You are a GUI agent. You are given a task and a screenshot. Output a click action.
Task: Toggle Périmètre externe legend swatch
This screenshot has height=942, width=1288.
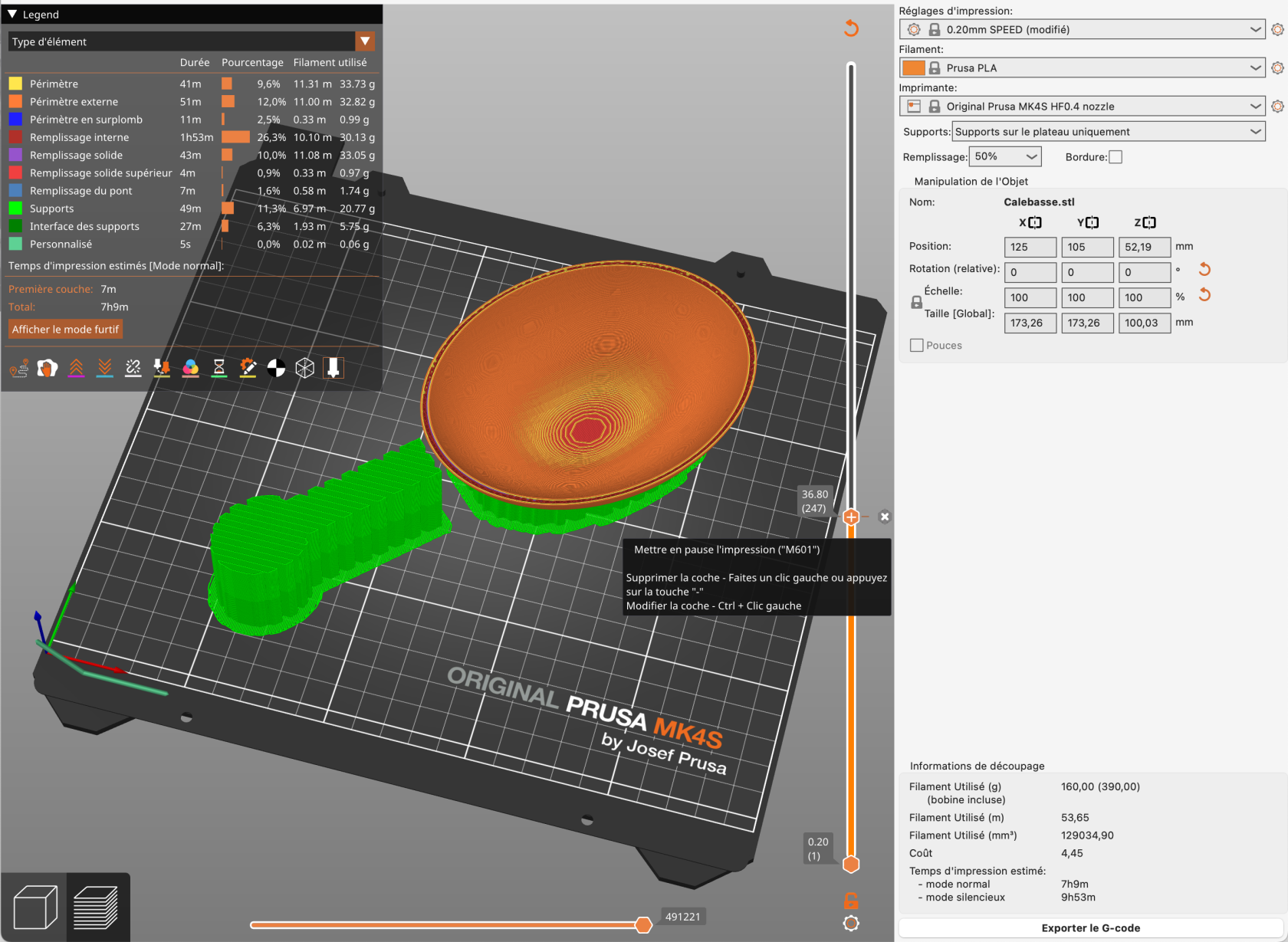(x=15, y=101)
